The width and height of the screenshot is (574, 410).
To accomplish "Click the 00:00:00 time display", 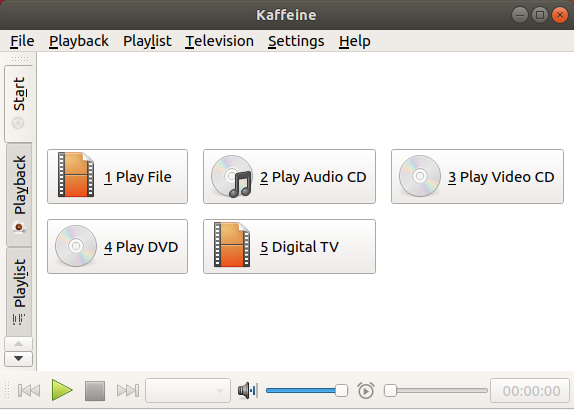I will pos(530,391).
